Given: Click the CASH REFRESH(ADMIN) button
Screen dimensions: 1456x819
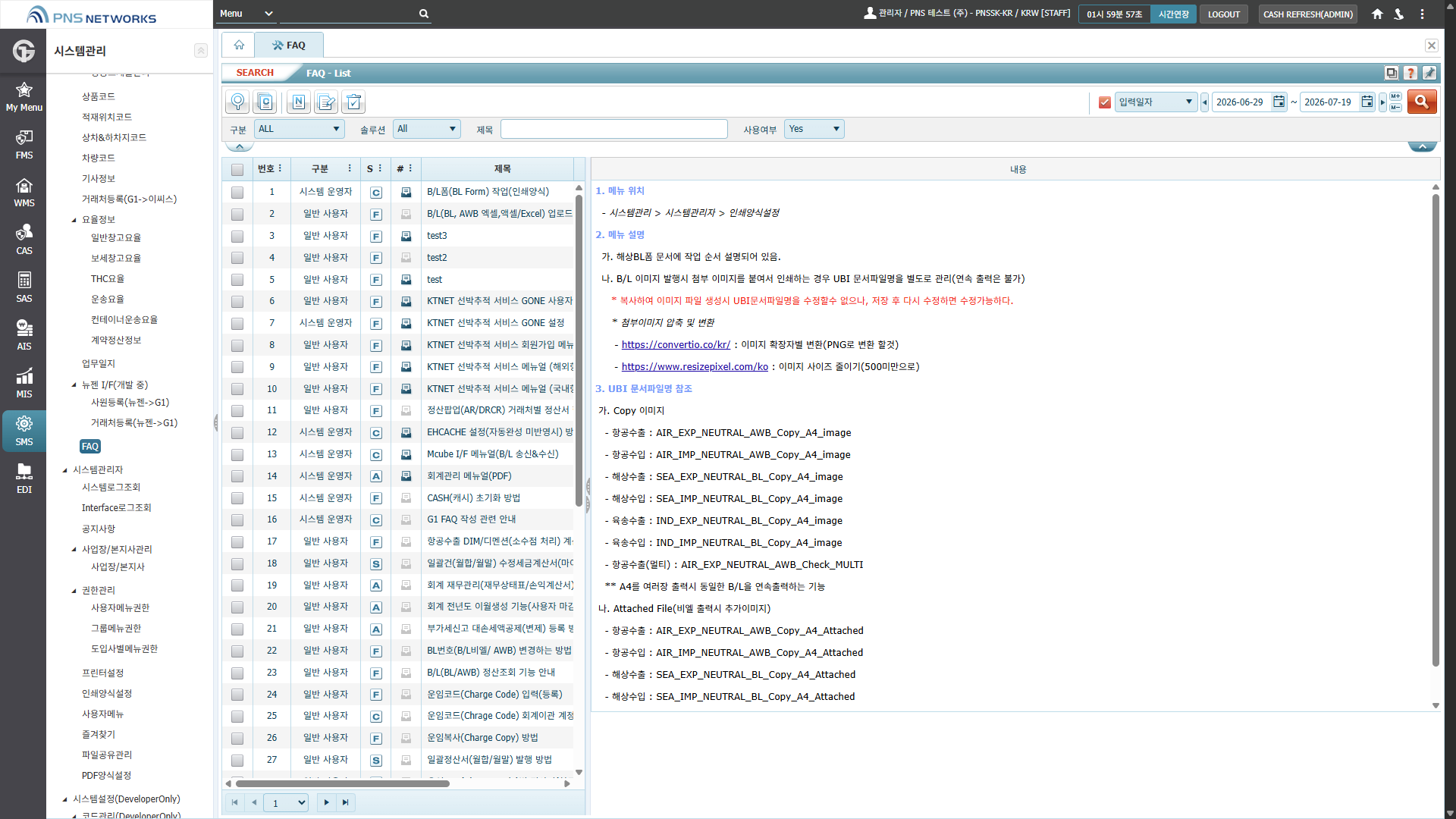Looking at the screenshot, I should point(1307,14).
